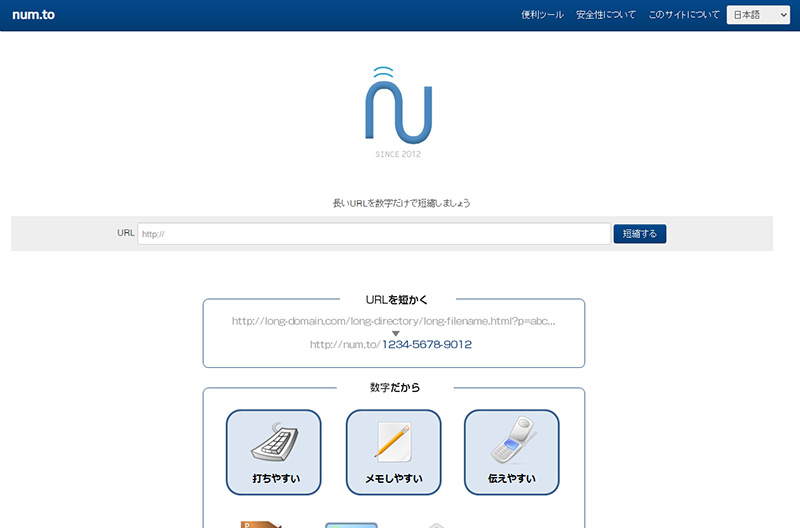Viewport: 800px width, 528px height.
Task: Click the 打ちやすい label text
Action: tap(276, 479)
